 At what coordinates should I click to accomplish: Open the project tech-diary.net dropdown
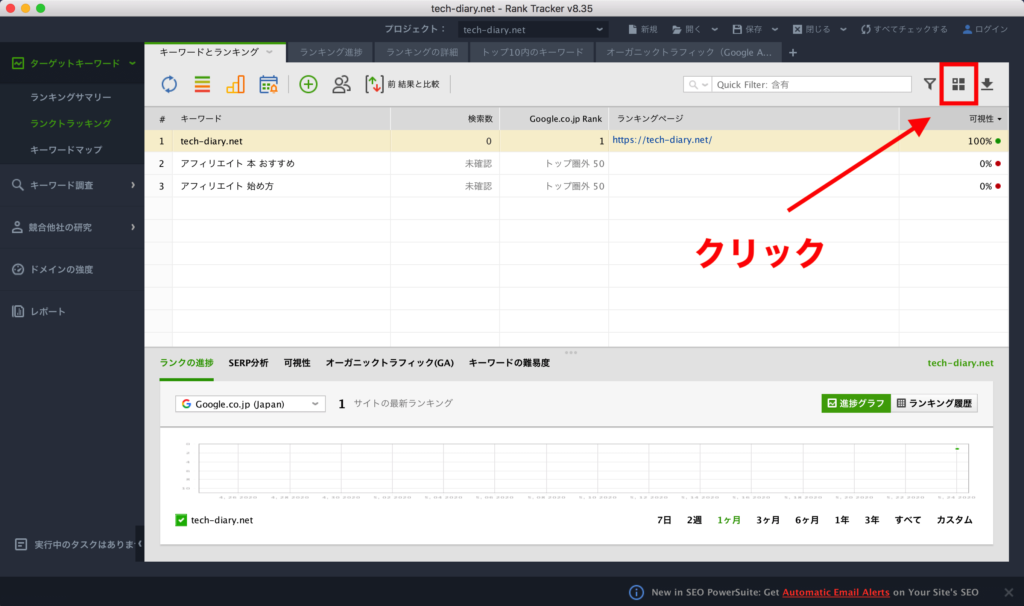pos(532,29)
